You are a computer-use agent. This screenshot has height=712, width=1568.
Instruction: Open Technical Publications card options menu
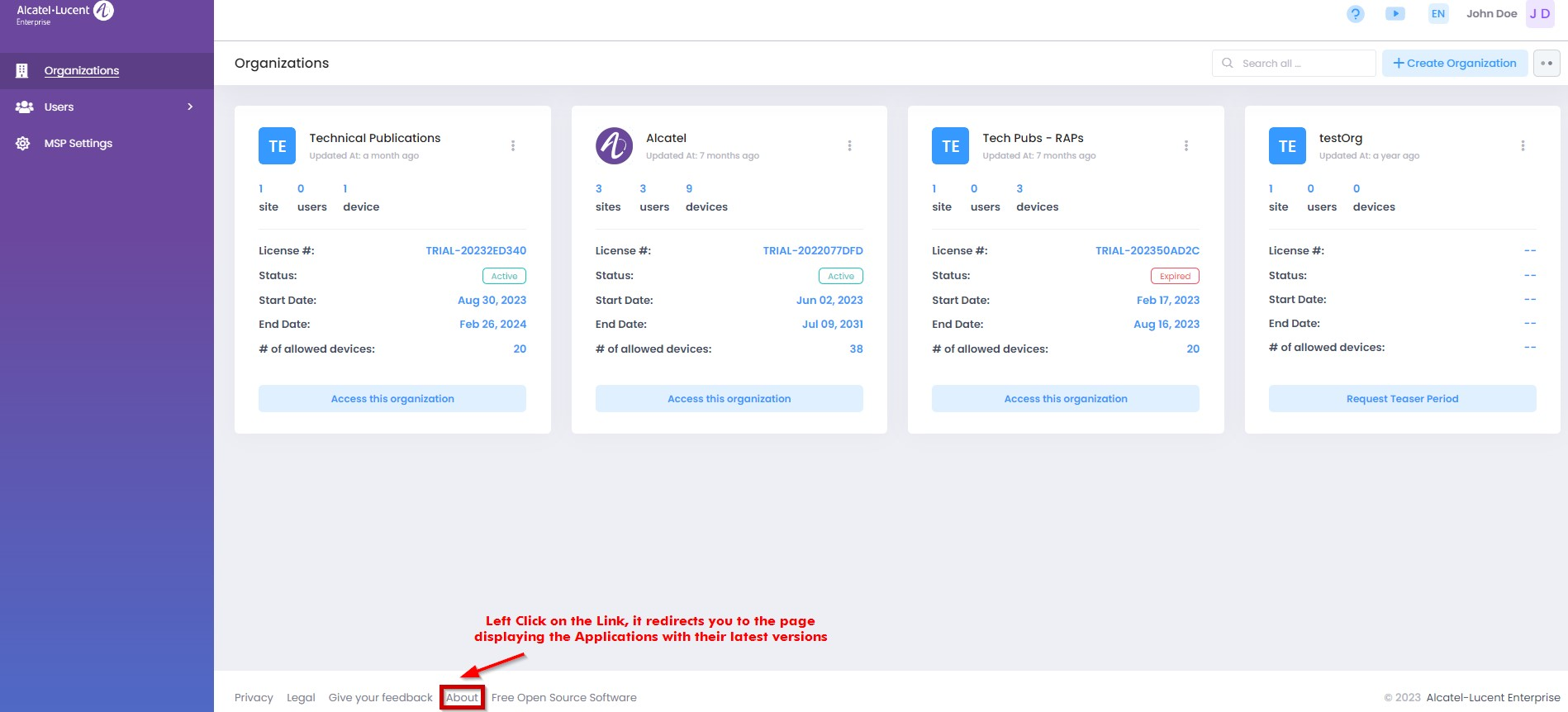(513, 145)
